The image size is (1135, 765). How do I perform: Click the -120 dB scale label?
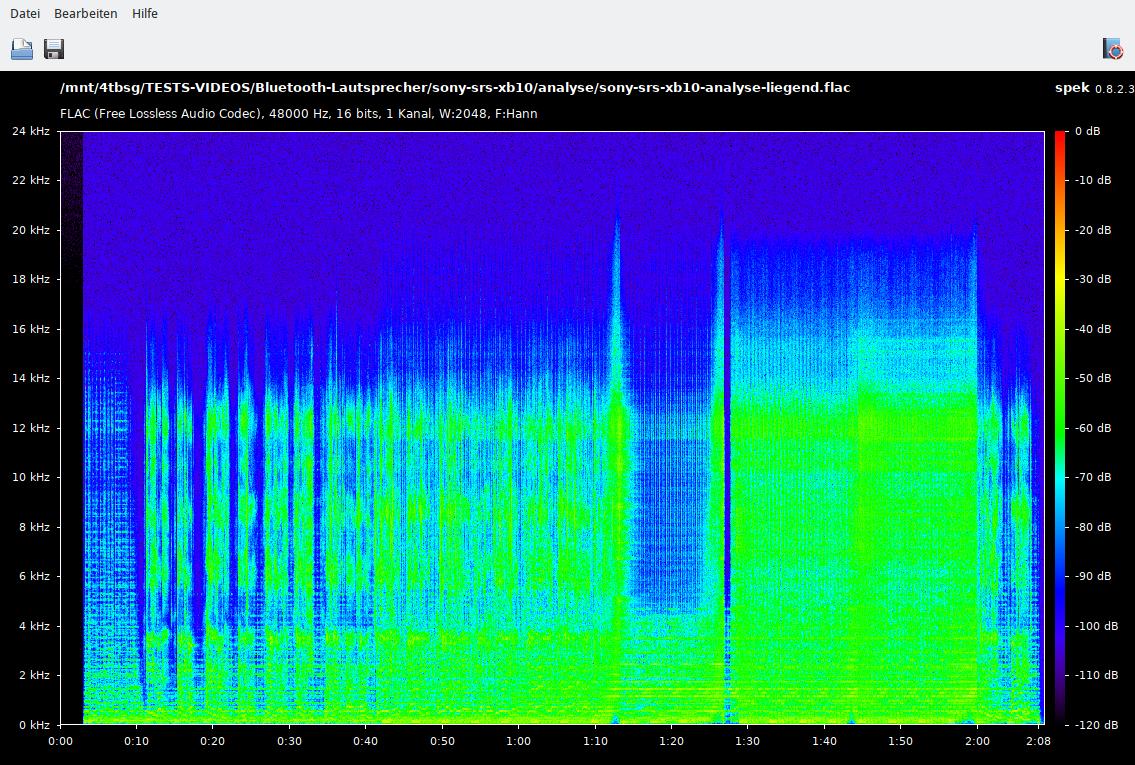click(x=1094, y=725)
